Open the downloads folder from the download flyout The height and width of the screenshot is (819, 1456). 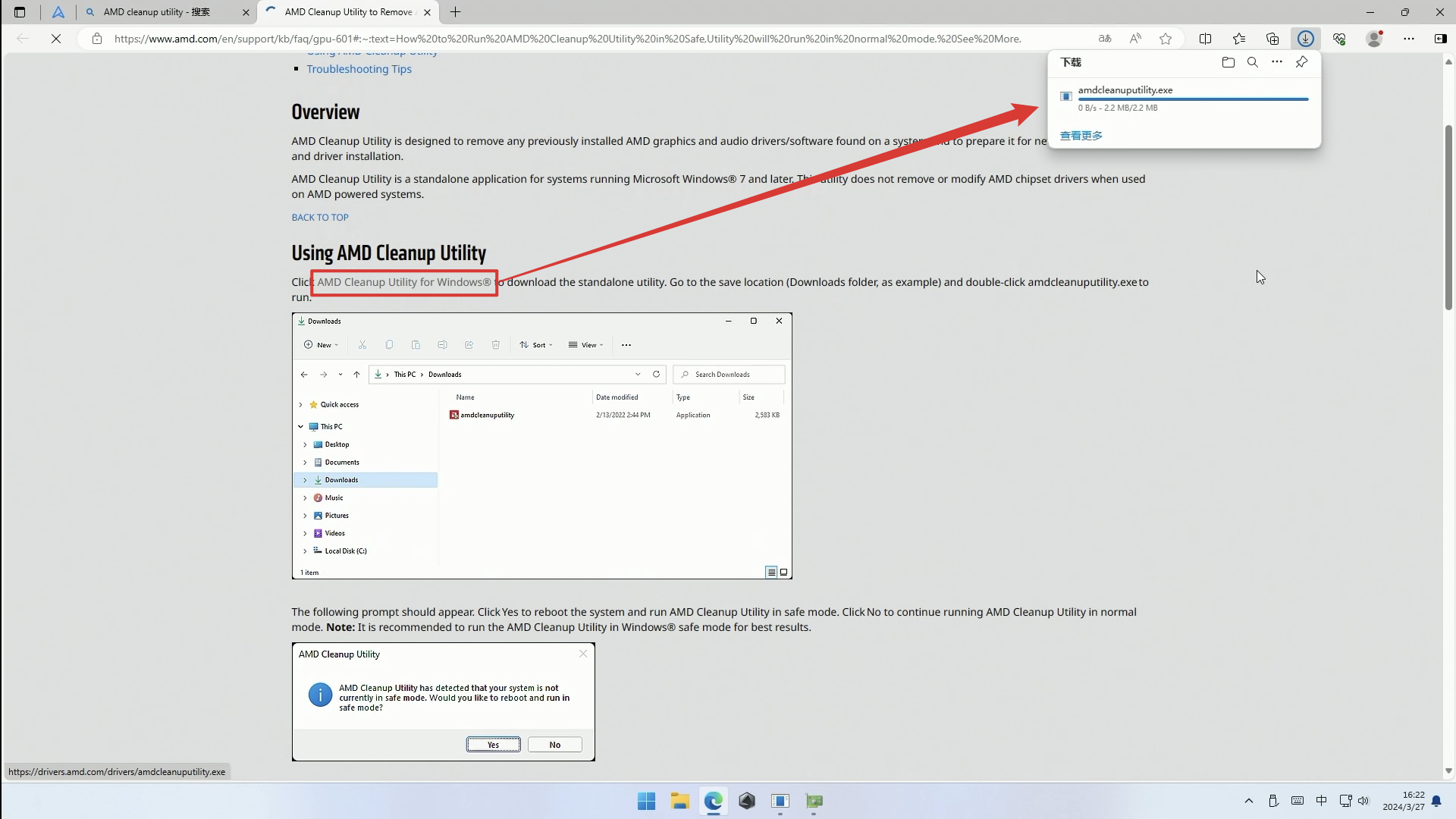point(1228,62)
